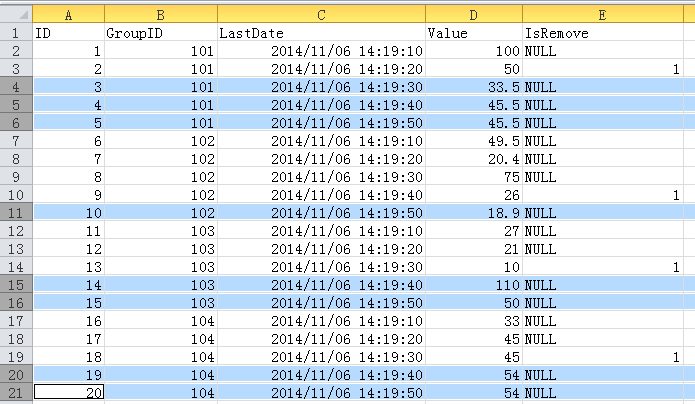Select row 21 header
695x404 pixels.
click(x=16, y=392)
